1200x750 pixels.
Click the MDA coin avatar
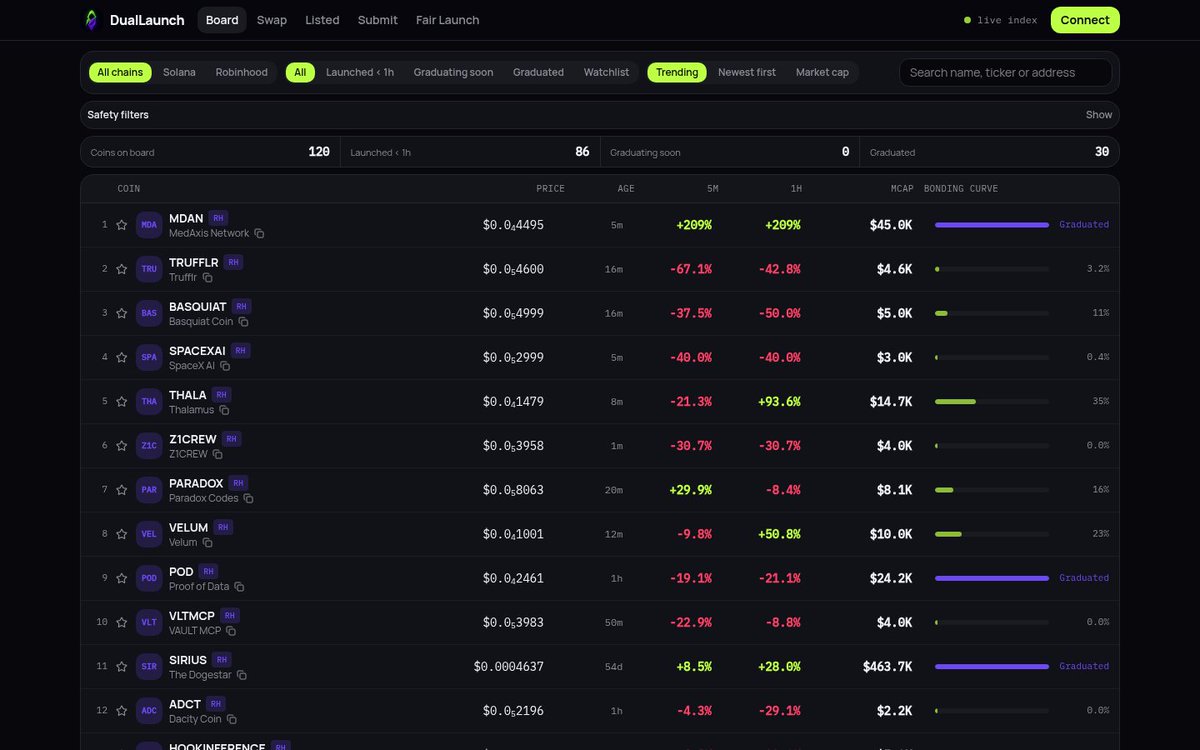pos(149,225)
